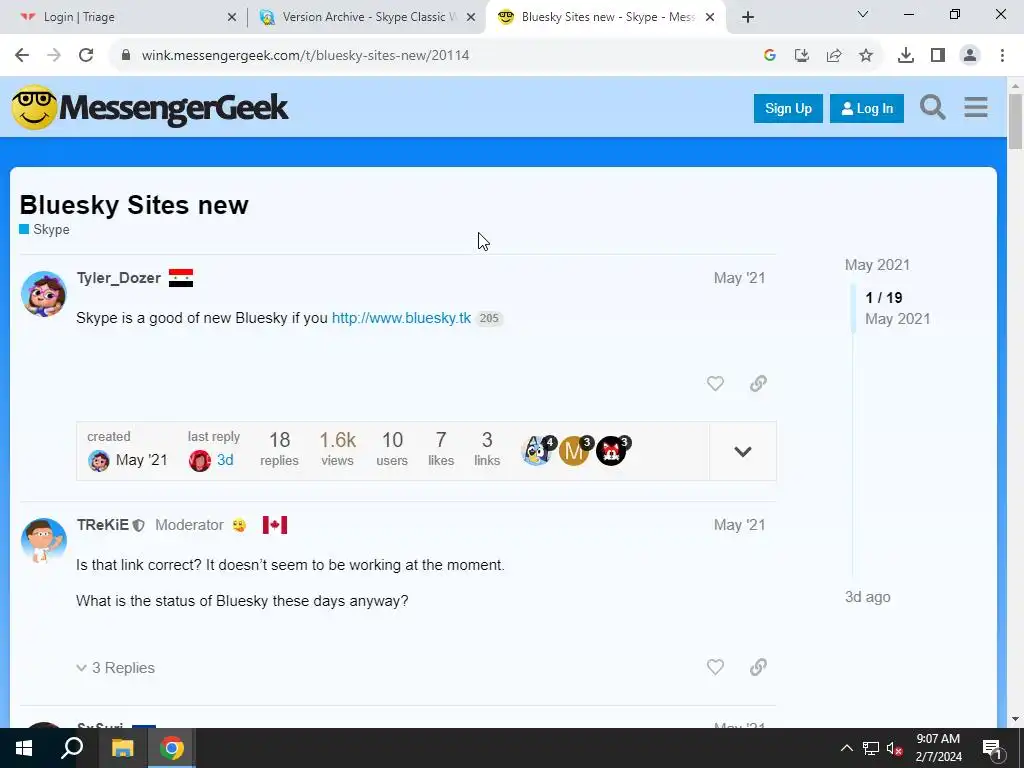Click the topic creator's small avatar under created
This screenshot has height=768, width=1024.
99,460
